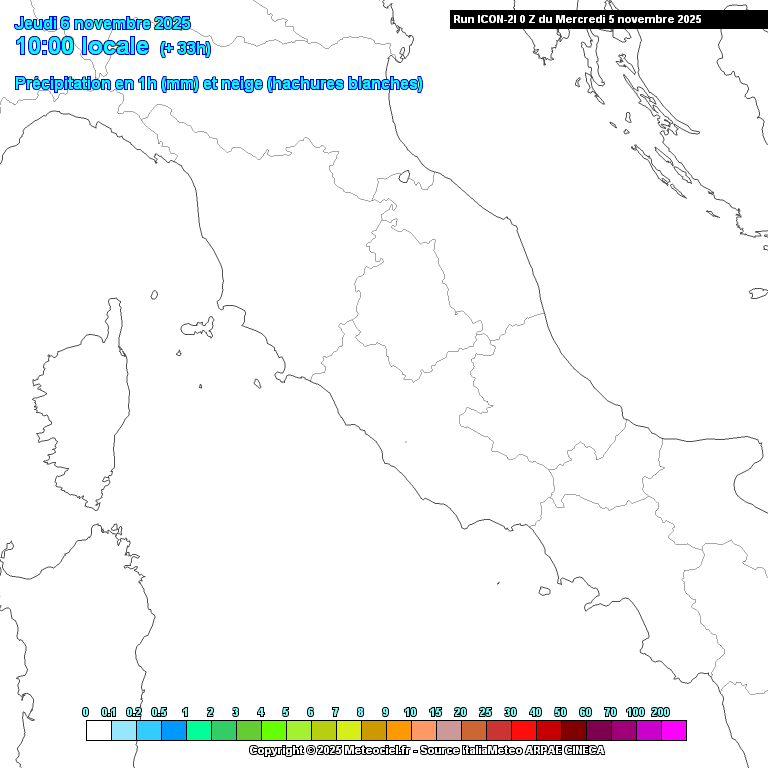This screenshot has height=768, width=768.
Task: Select the "10:00 locale" time label
Action: pos(82,46)
